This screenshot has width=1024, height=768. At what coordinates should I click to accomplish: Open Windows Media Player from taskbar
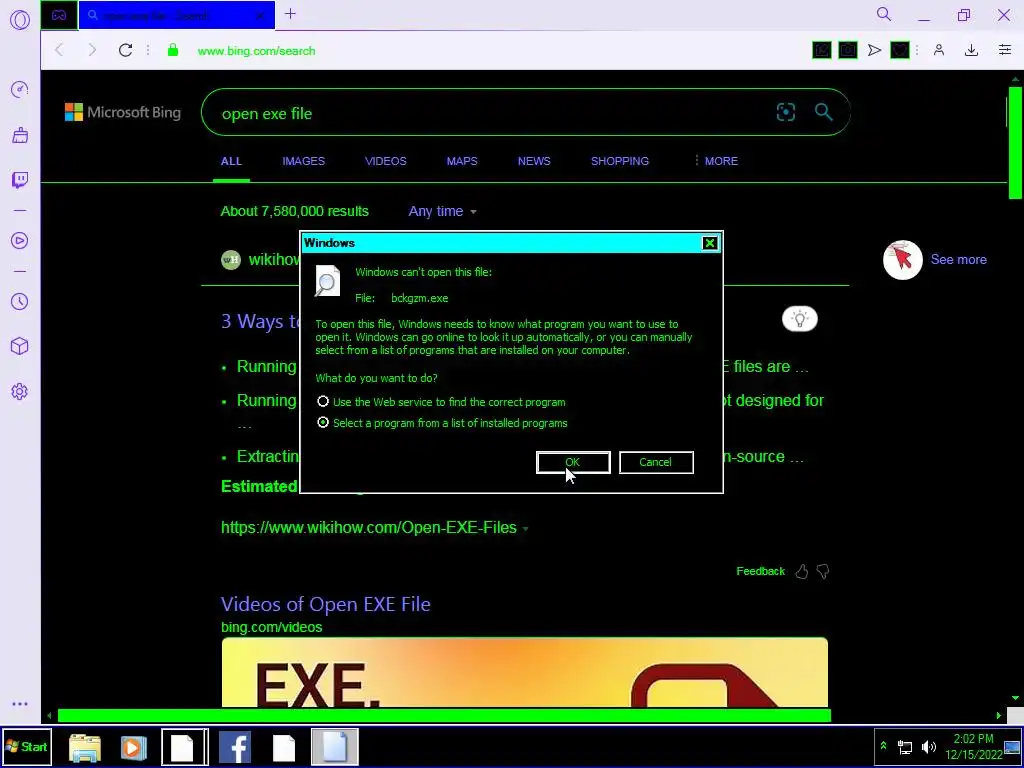133,748
